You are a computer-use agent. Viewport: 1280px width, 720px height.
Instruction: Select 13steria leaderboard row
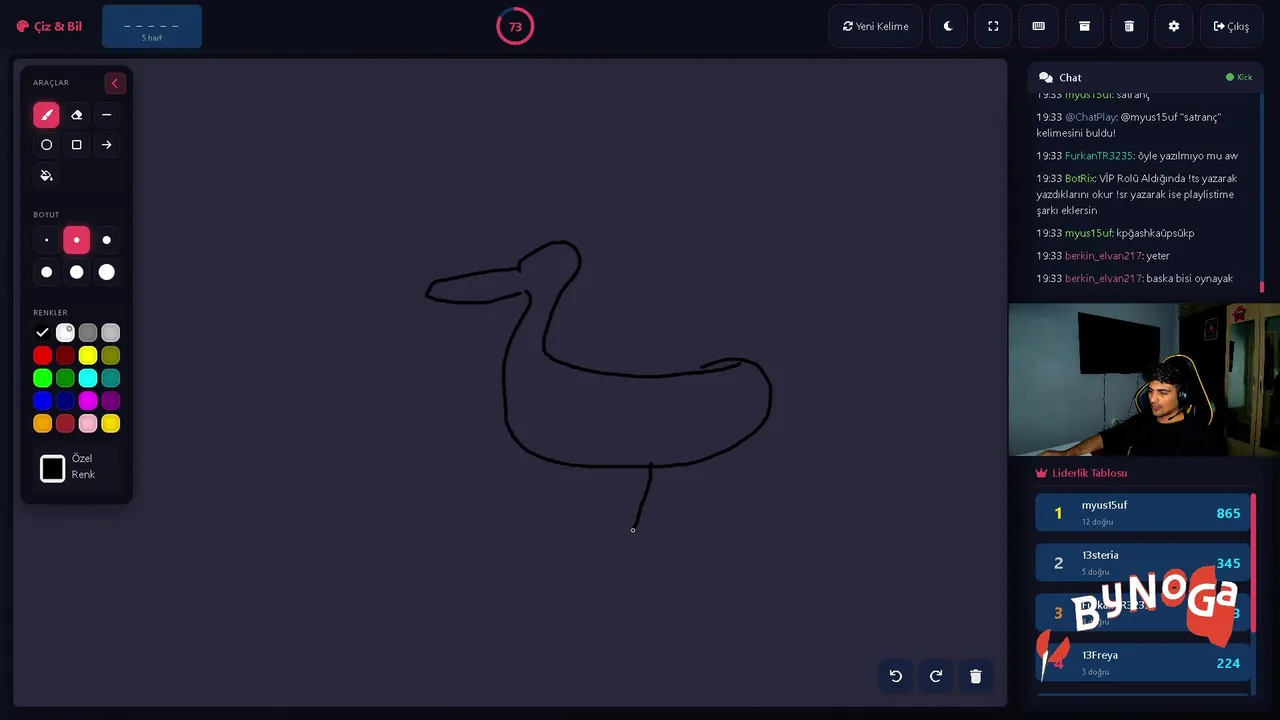[x=1143, y=563]
